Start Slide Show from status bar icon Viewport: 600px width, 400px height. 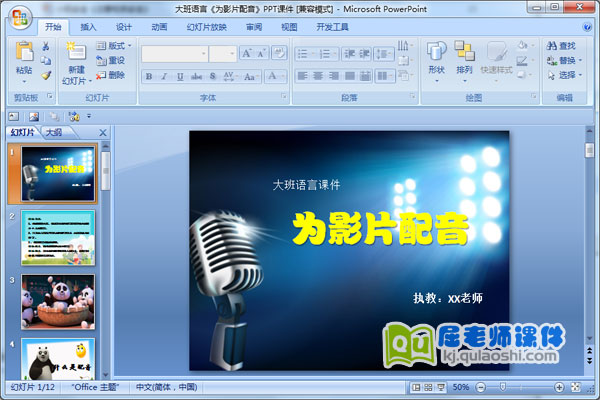[x=441, y=387]
